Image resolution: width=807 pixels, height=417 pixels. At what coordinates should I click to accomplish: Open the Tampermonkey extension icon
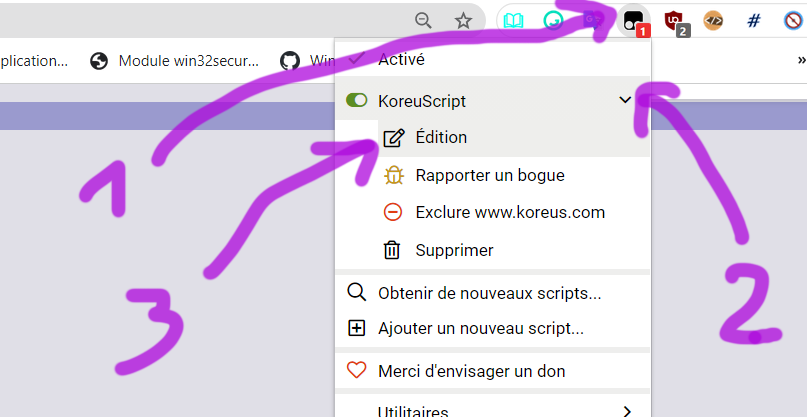[x=634, y=21]
